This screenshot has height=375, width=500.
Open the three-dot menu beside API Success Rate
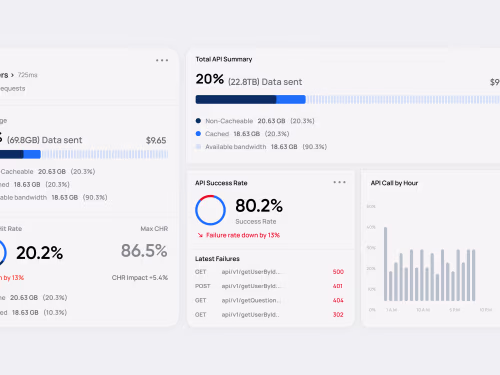pos(339,182)
